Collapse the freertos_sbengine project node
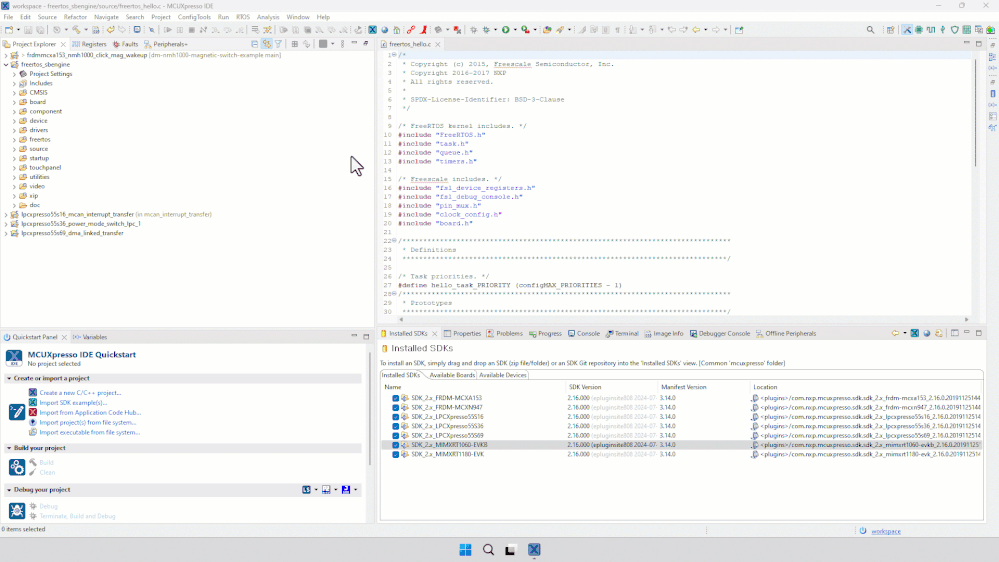The image size is (999, 562). click(6, 64)
